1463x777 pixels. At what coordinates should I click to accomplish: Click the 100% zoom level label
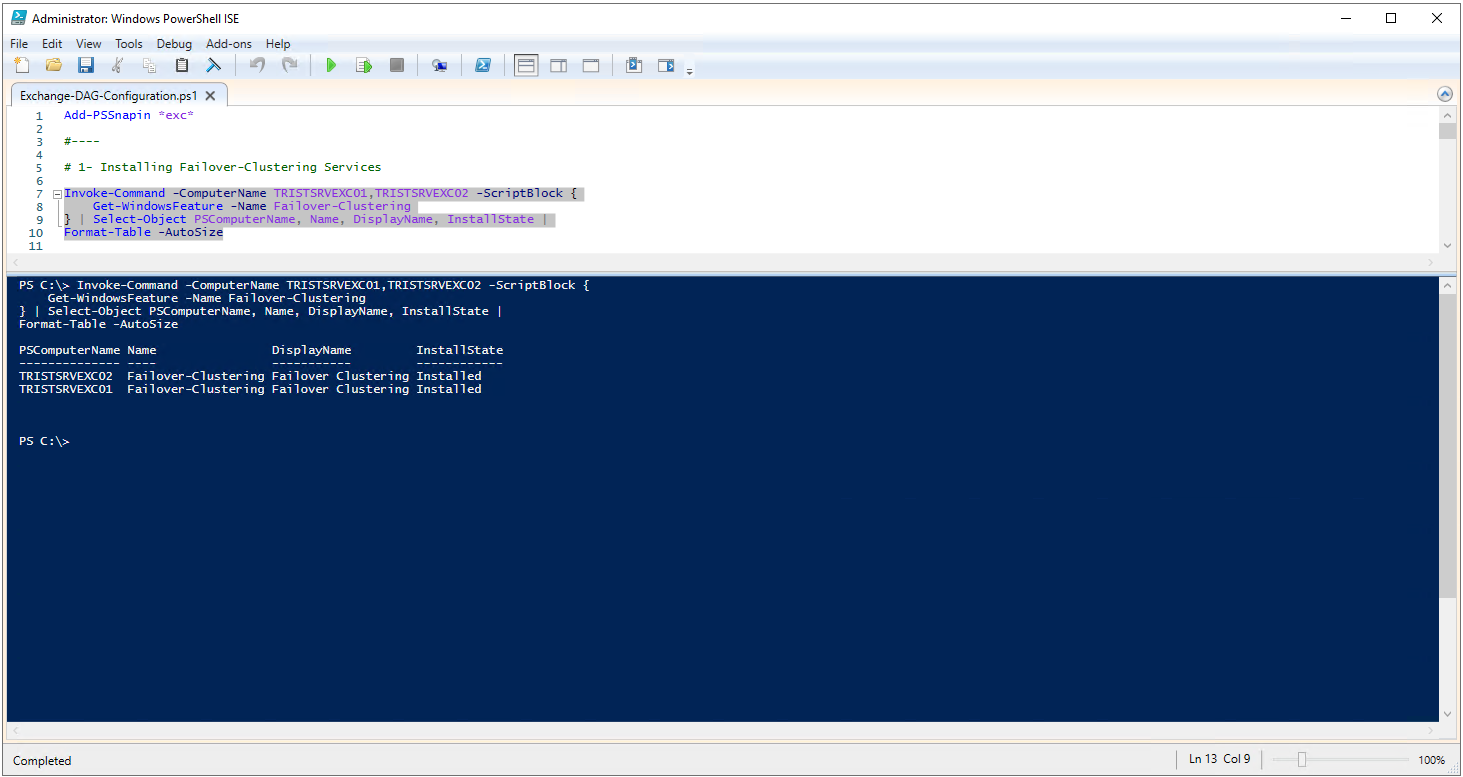[x=1431, y=761]
